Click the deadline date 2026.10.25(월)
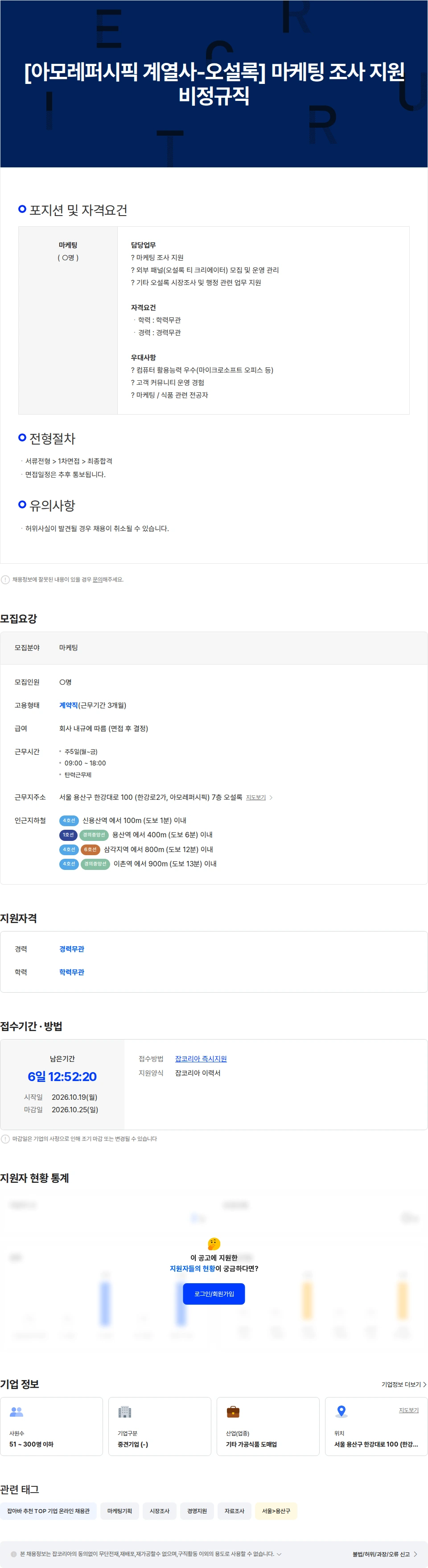The height and width of the screenshot is (1568, 428). tap(75, 1110)
